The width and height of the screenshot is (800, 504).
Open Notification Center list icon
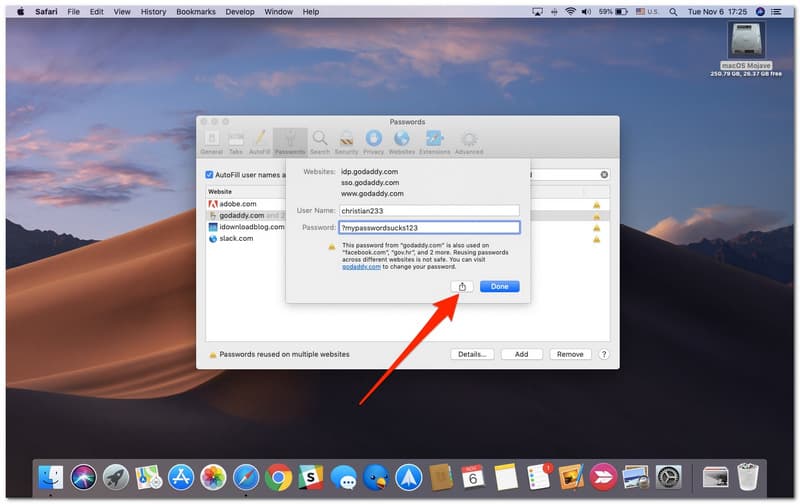tap(777, 11)
